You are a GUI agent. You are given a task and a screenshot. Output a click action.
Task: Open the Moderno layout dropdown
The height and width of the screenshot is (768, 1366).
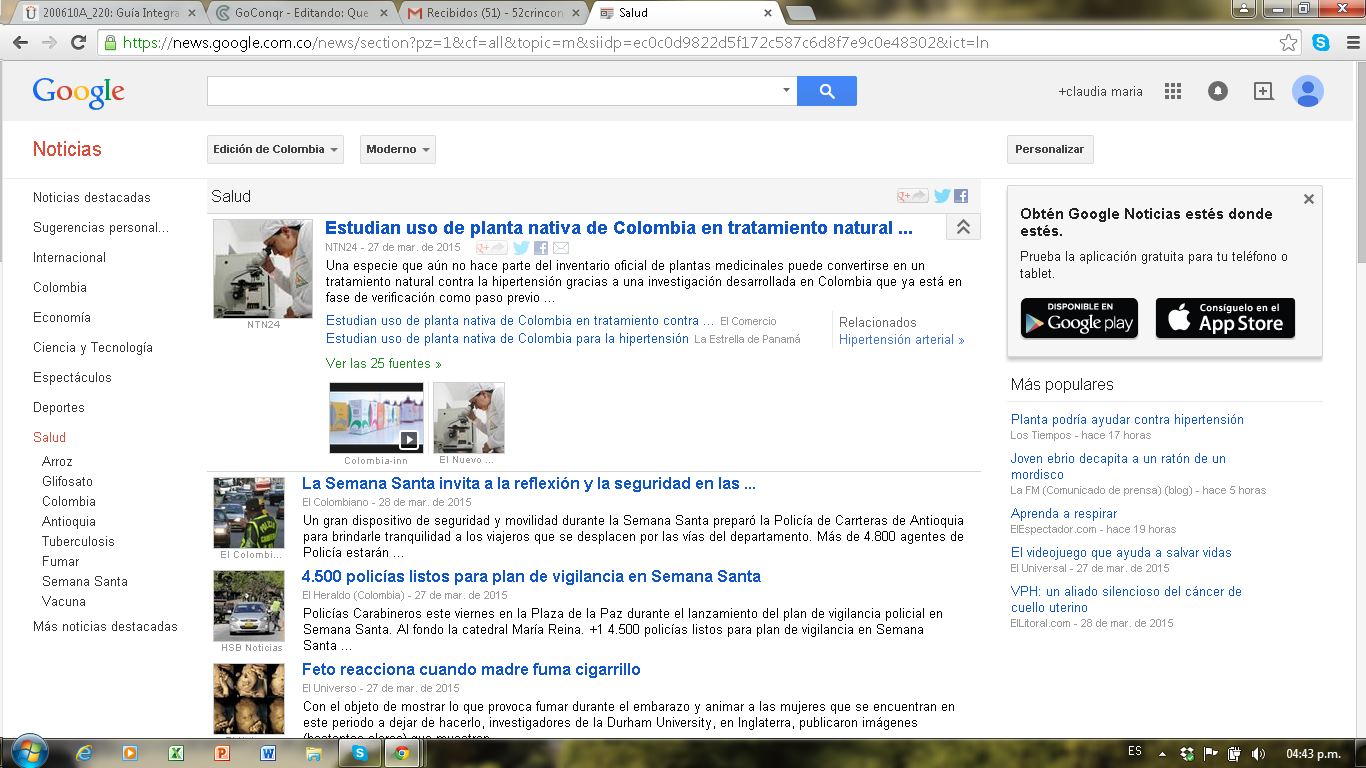point(398,149)
